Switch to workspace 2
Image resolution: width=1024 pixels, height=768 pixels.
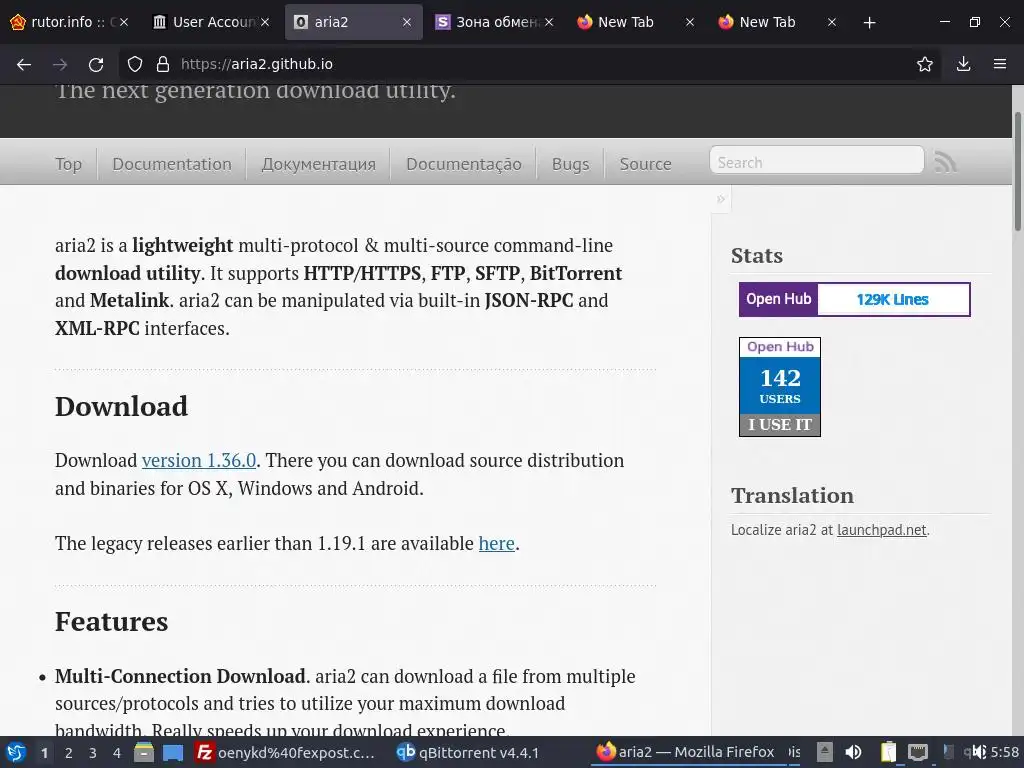(x=69, y=753)
